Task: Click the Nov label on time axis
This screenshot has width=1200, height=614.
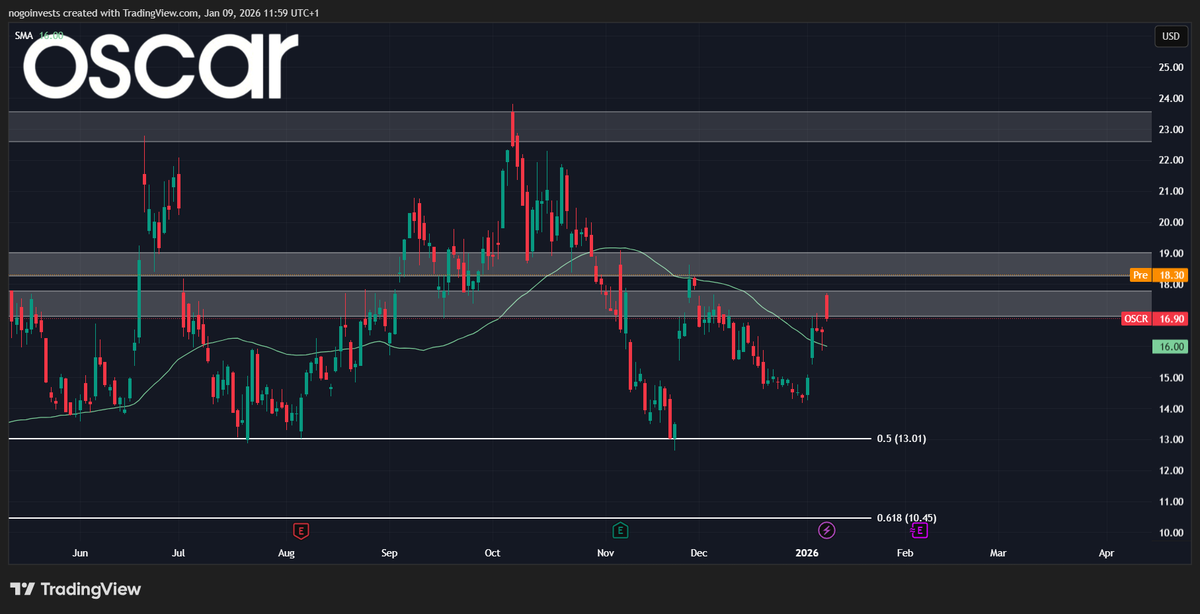Action: tap(605, 552)
